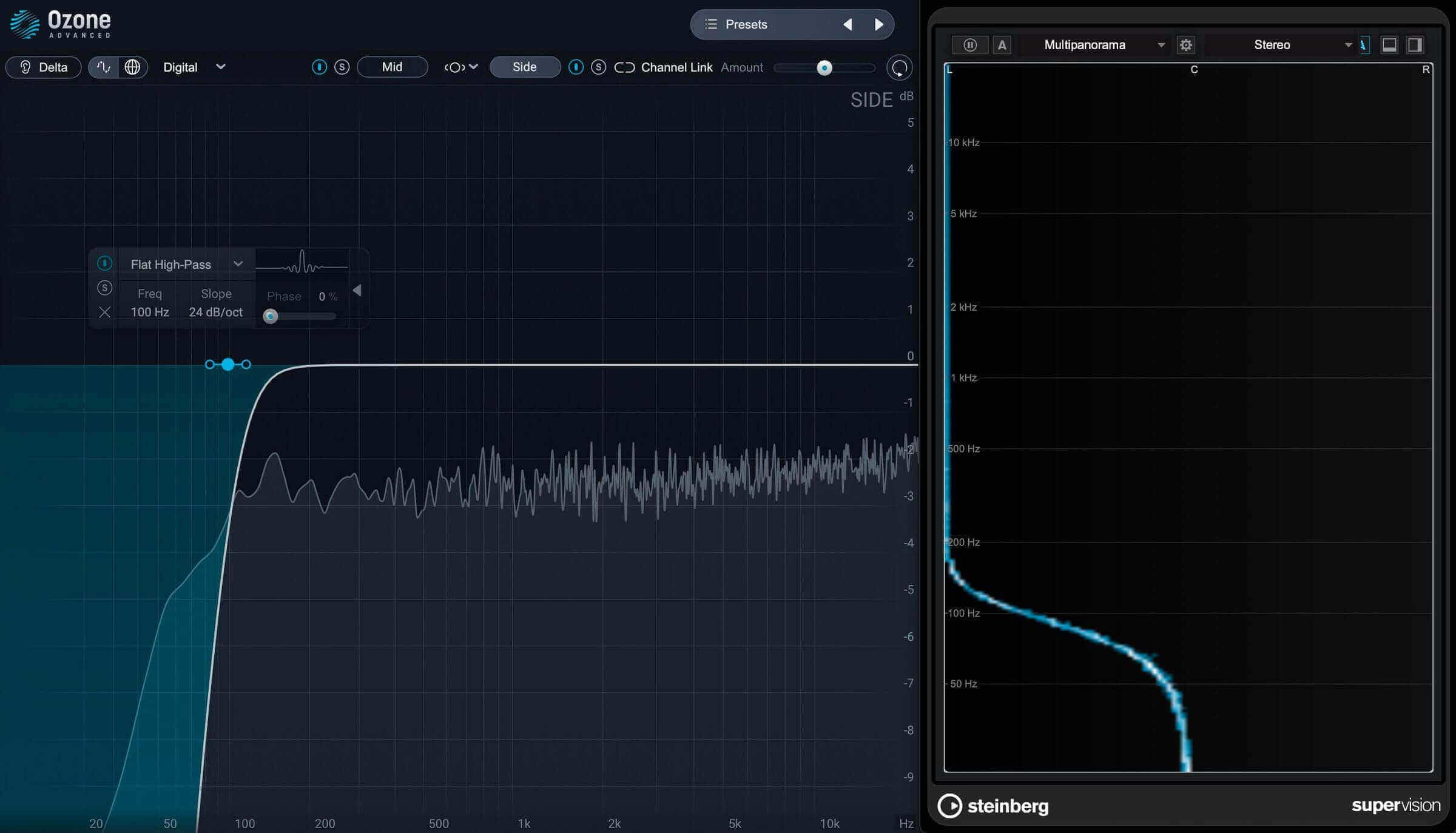Remove the Flat High-Pass band
Viewport: 1456px width, 833px height.
[104, 312]
